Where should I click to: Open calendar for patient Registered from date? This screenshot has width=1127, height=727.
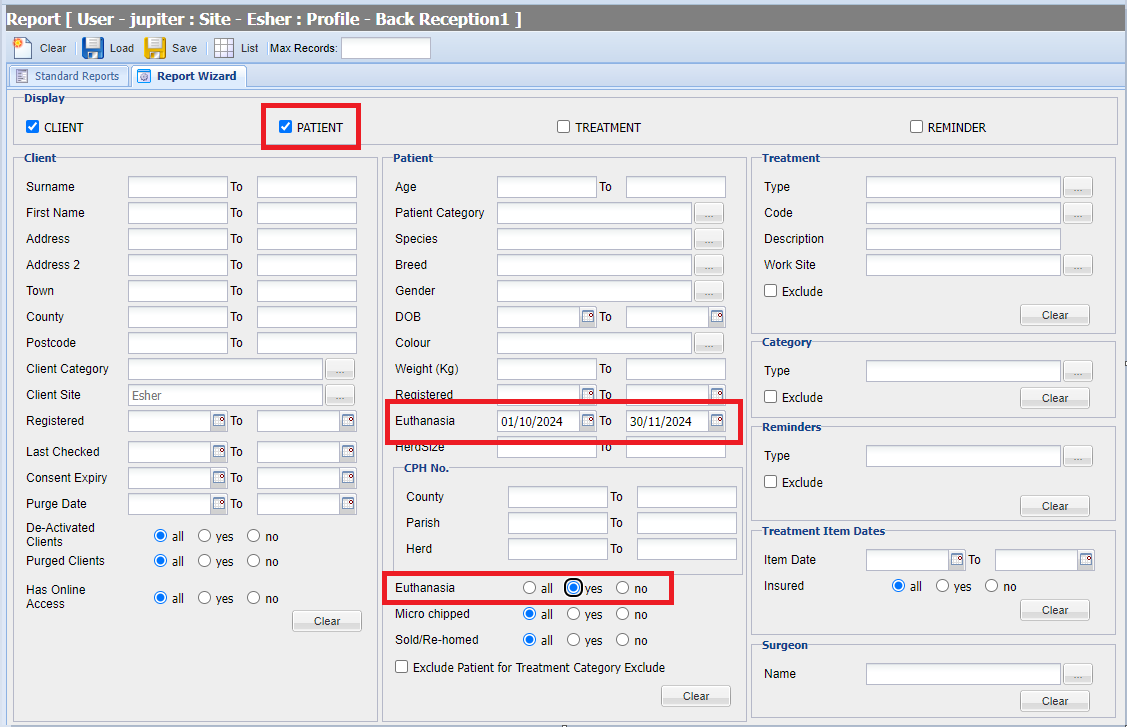point(588,393)
